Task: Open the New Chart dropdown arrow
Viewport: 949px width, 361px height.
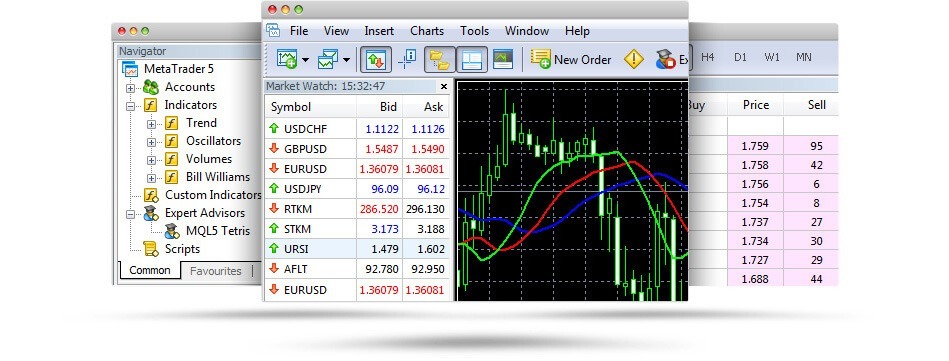Action: [x=305, y=59]
